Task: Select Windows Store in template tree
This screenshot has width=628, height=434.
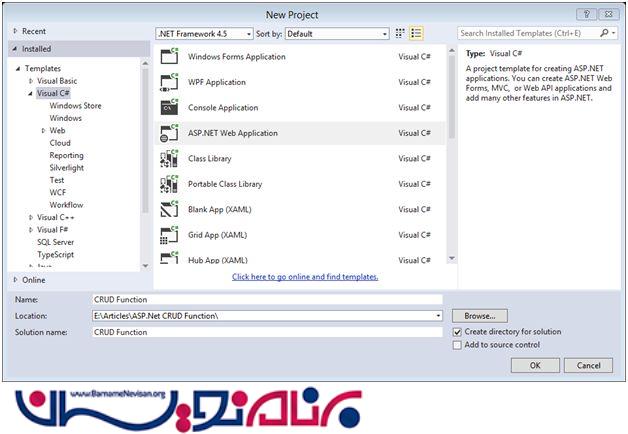Action: pyautogui.click(x=75, y=106)
